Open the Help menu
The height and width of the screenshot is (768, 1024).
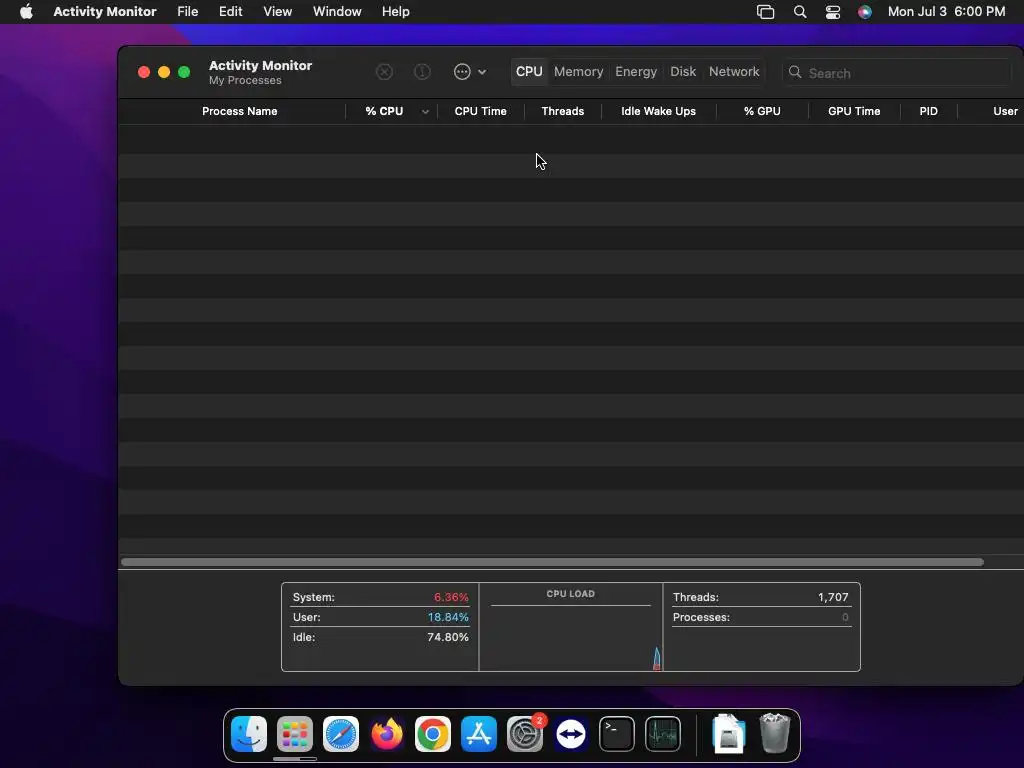click(396, 12)
